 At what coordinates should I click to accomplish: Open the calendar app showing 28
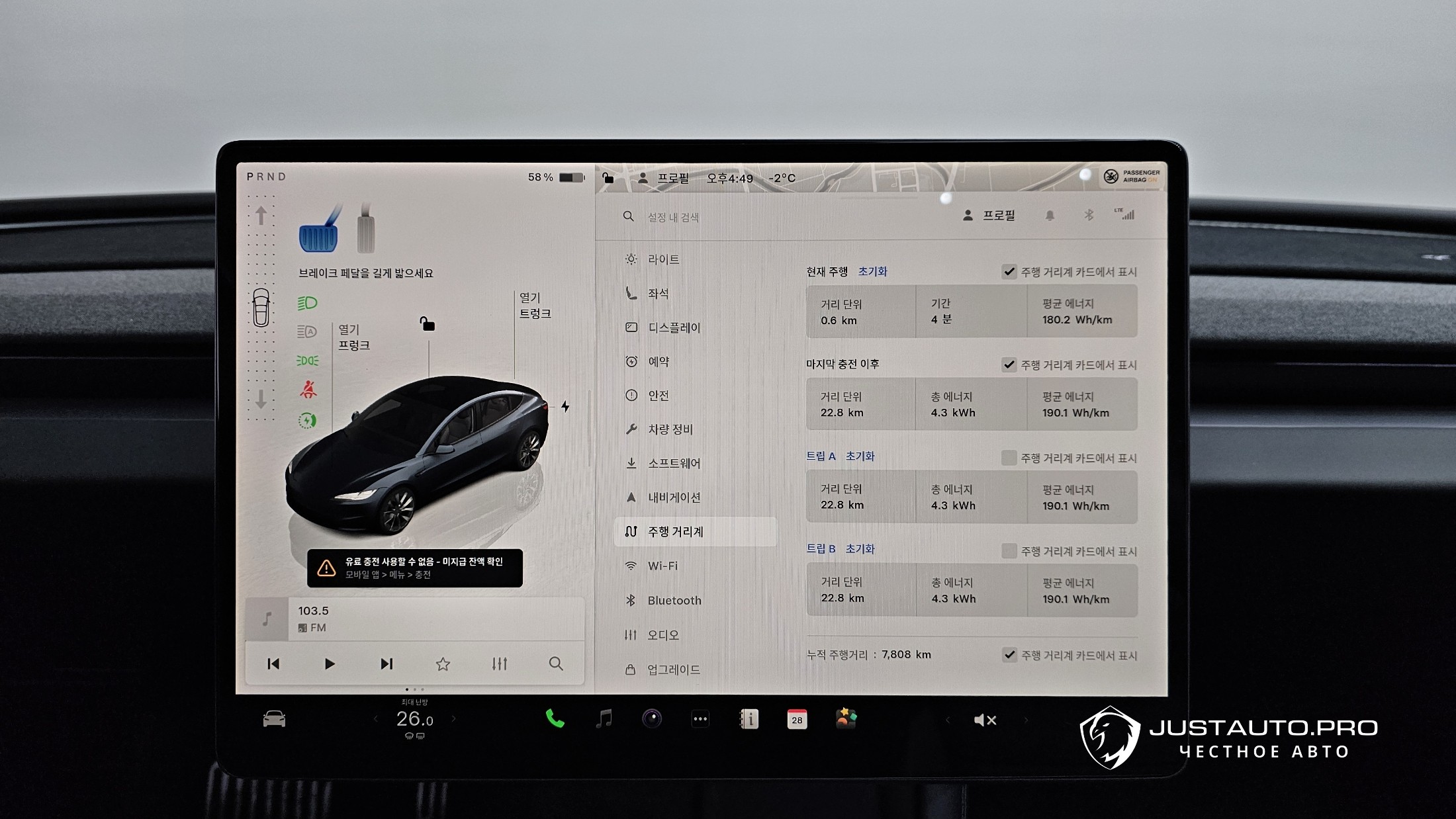pos(797,719)
